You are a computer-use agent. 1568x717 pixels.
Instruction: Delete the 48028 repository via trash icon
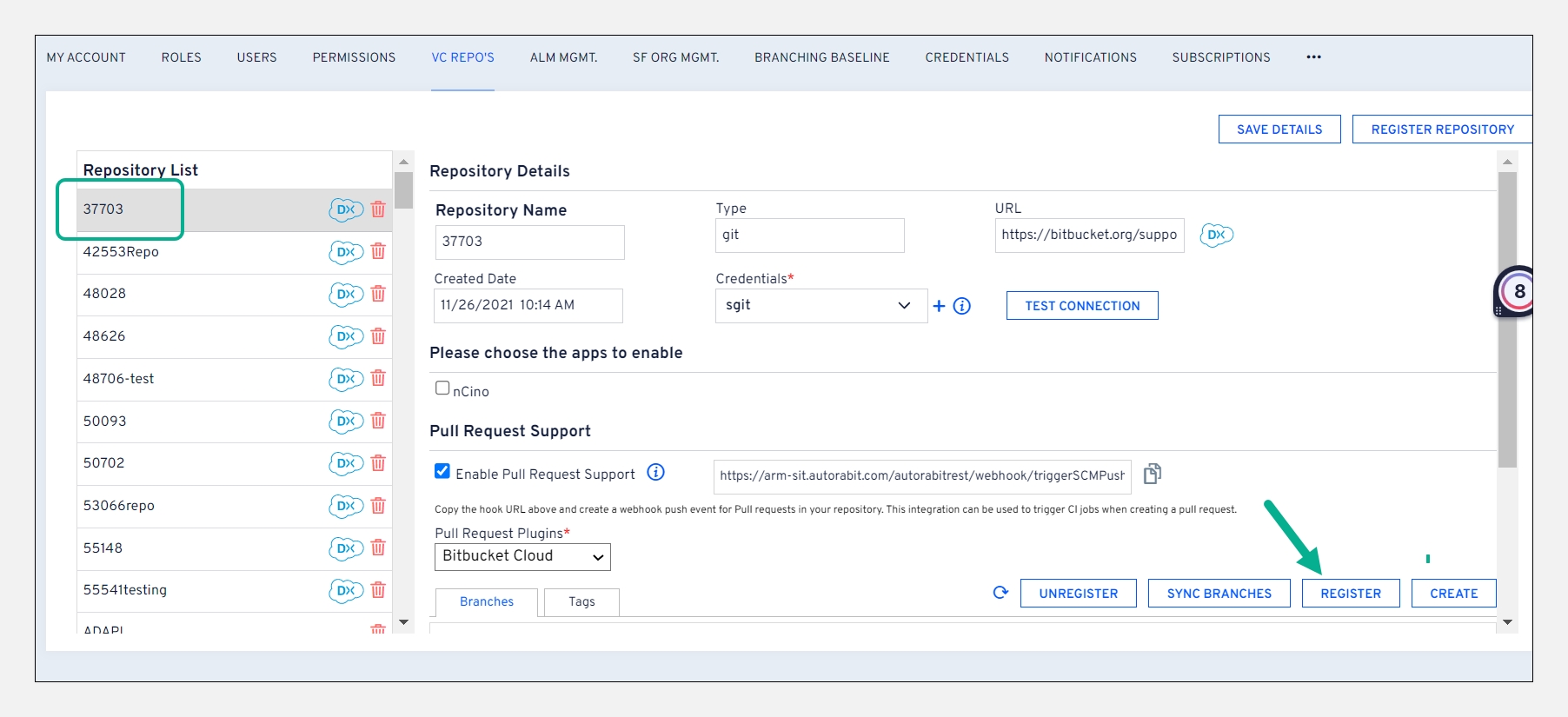click(378, 294)
